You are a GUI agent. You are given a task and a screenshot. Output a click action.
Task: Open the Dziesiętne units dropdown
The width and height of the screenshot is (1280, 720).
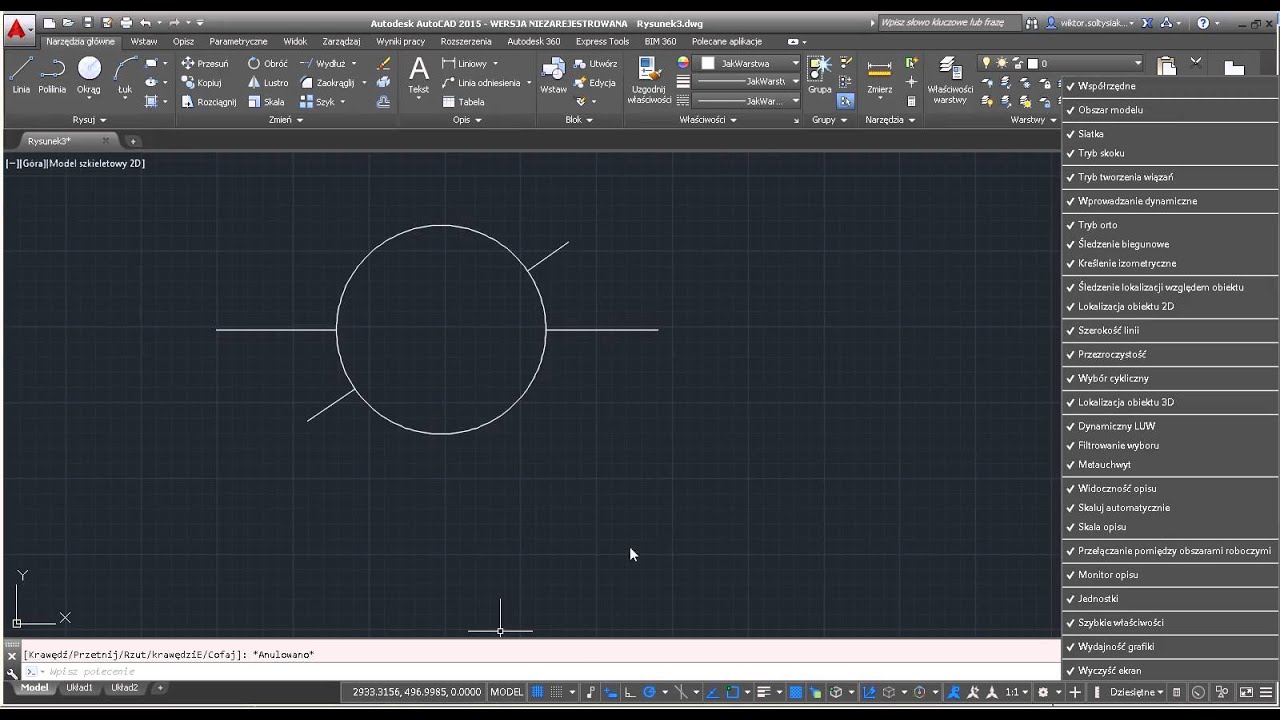click(1136, 691)
